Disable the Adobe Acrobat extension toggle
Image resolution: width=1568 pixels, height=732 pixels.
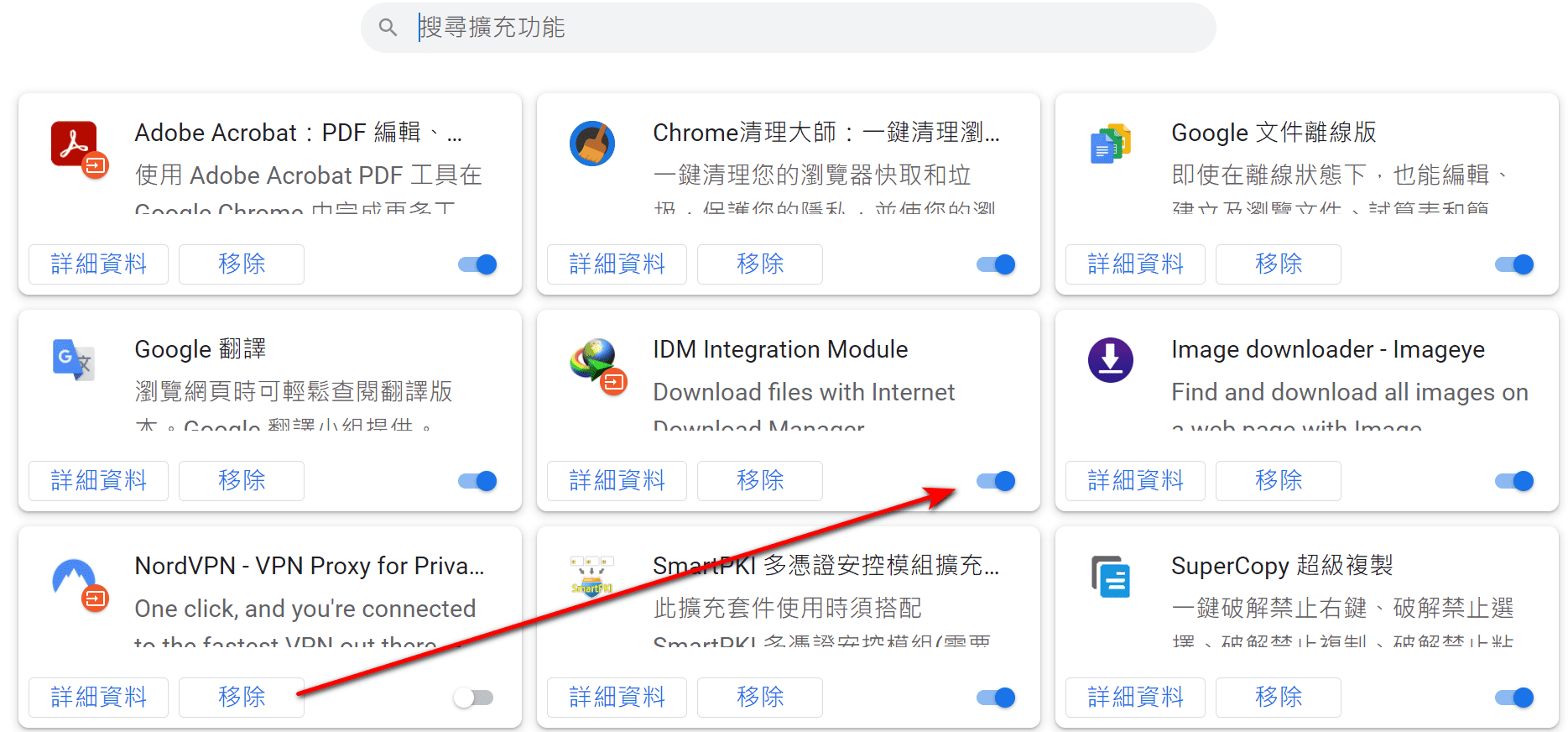coord(477,264)
